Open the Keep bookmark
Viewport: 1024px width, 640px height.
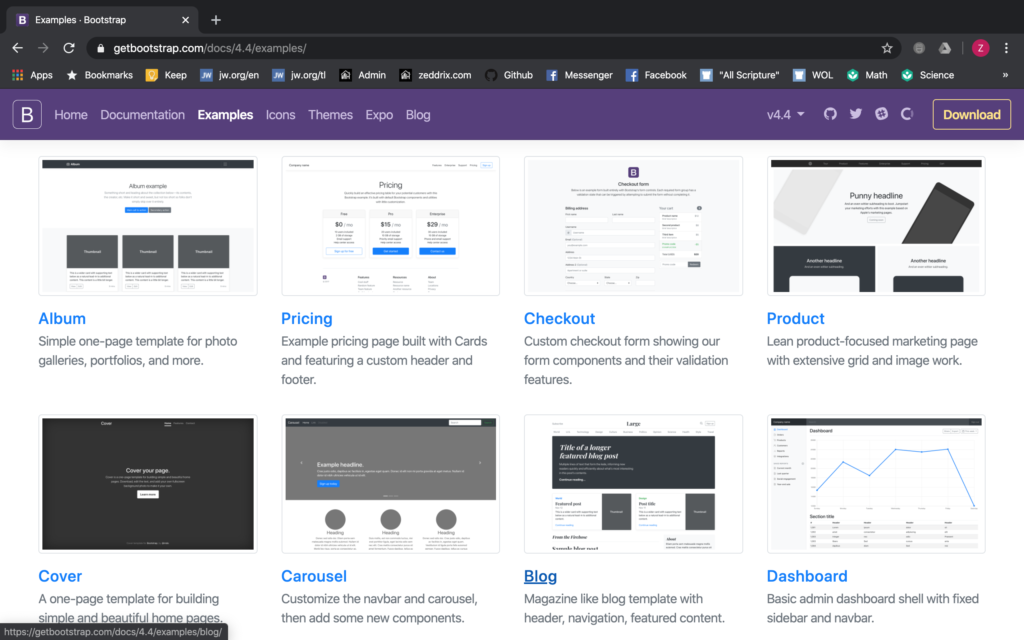click(x=166, y=75)
